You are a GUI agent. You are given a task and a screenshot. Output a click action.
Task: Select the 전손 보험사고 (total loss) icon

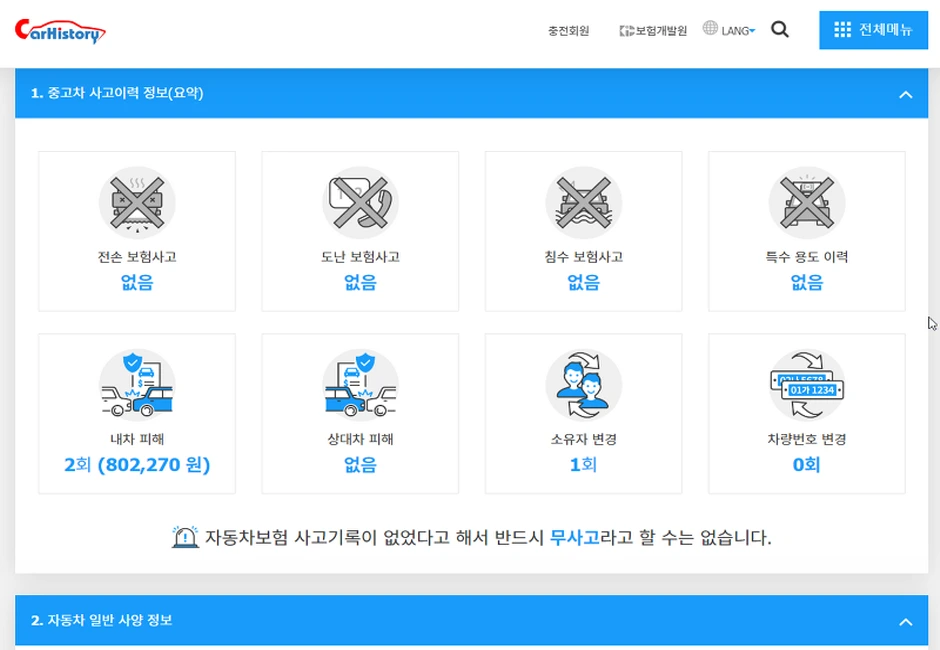tap(136, 201)
